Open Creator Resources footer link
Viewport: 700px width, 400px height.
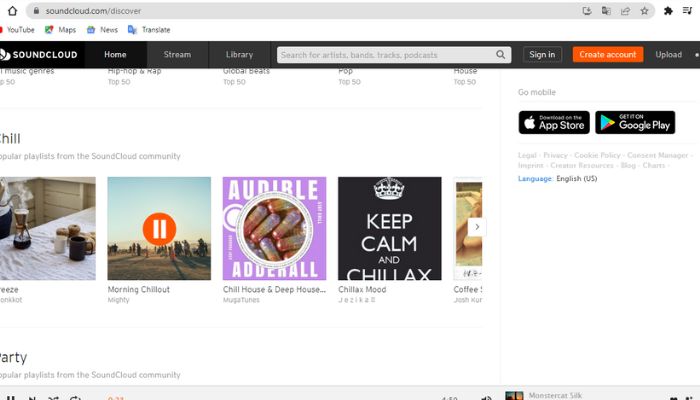pos(582,165)
